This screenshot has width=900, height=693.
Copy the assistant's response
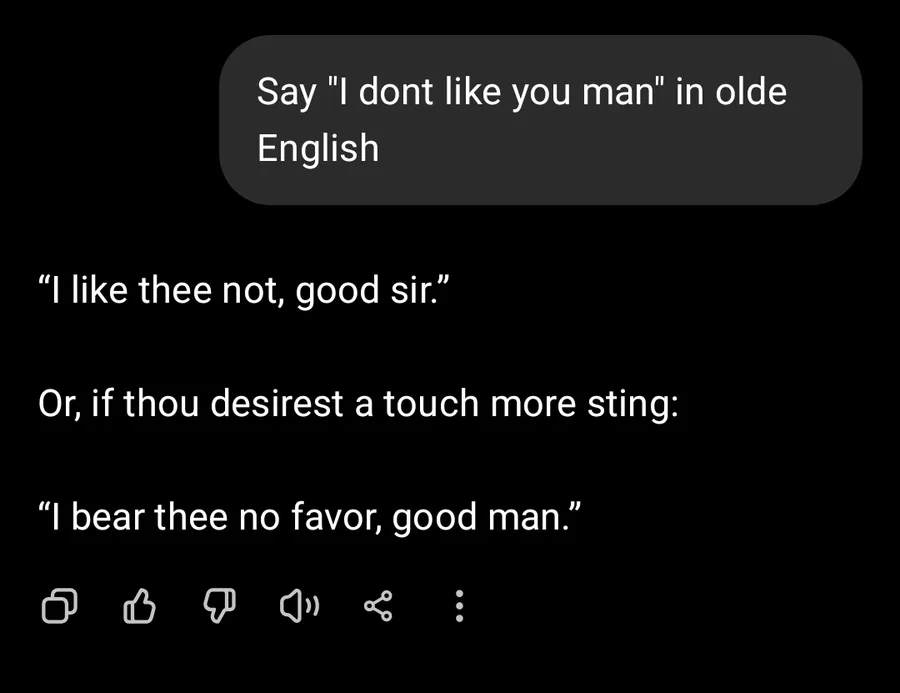point(59,605)
